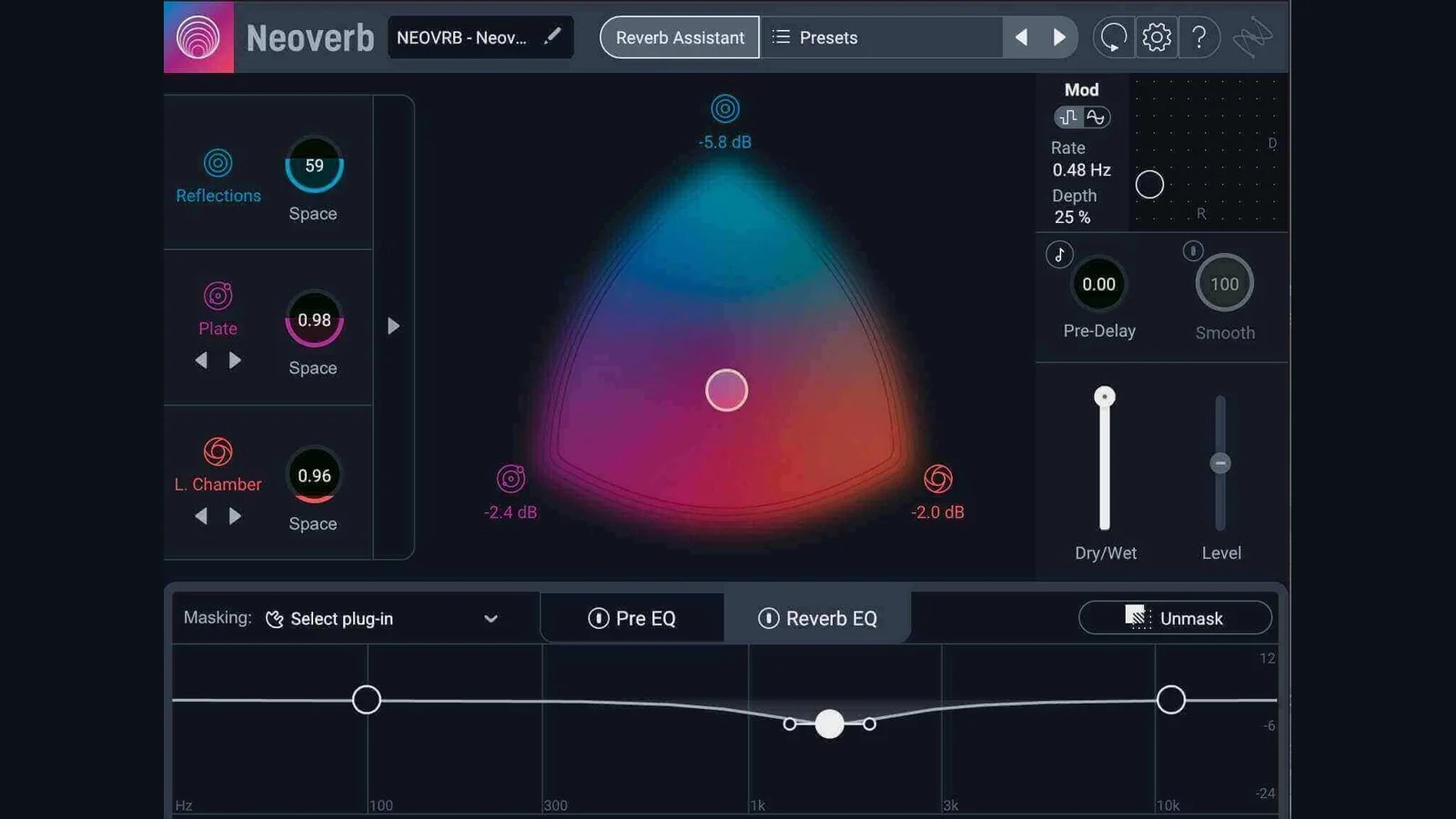Click the Level slider handle

[1220, 463]
